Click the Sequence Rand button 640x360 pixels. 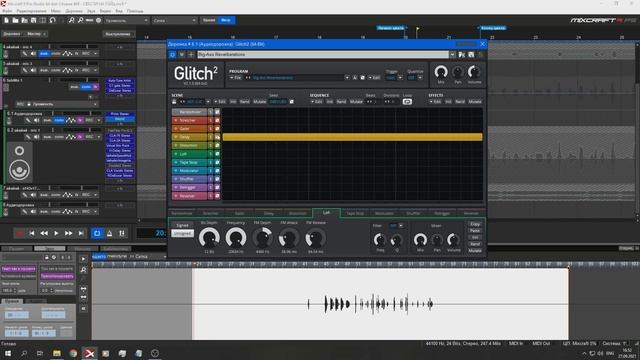click(x=341, y=102)
